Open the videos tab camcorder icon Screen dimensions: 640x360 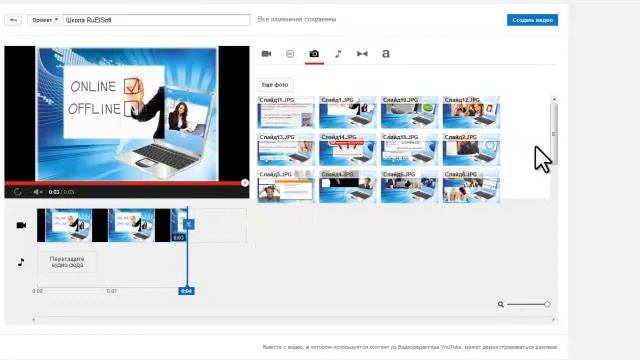point(266,53)
